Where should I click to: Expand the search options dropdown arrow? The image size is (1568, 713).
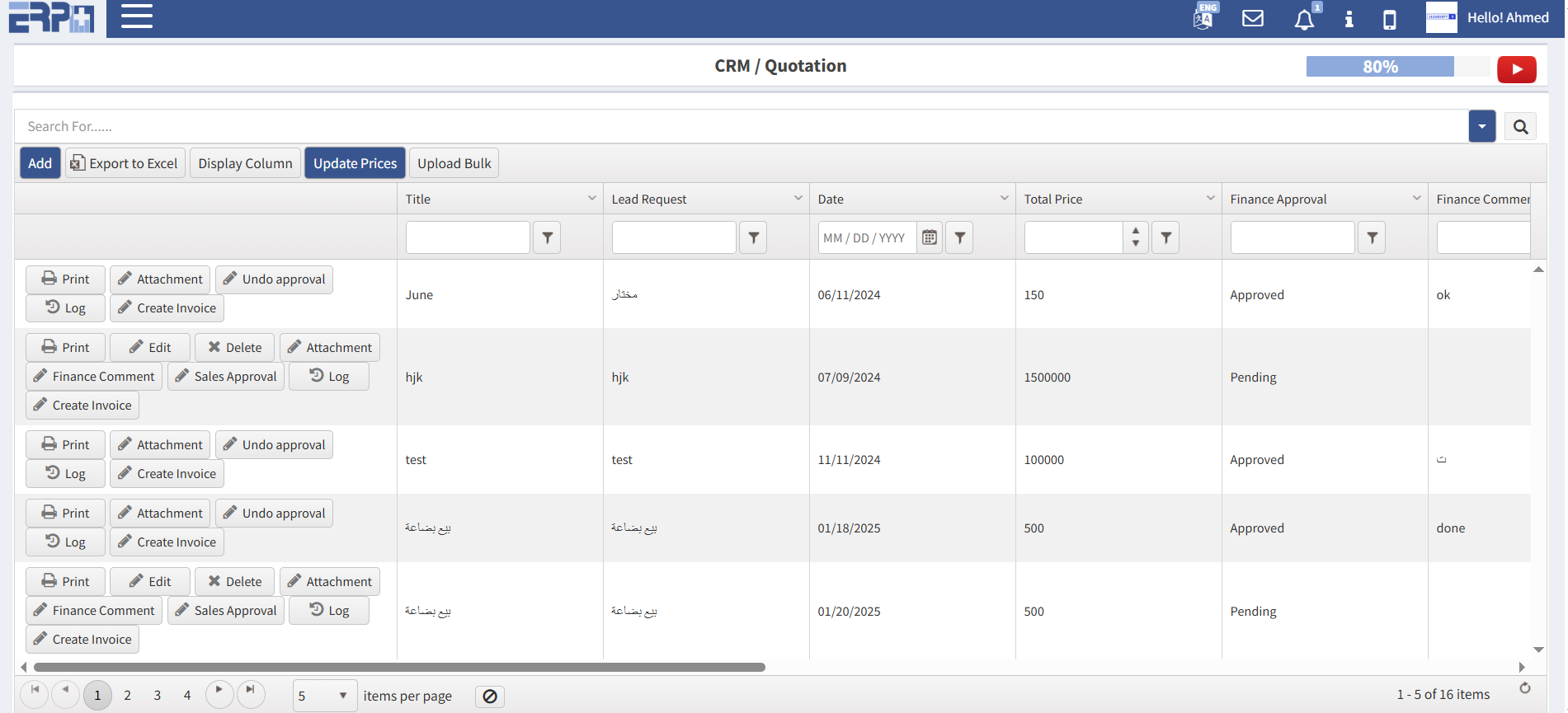point(1481,127)
